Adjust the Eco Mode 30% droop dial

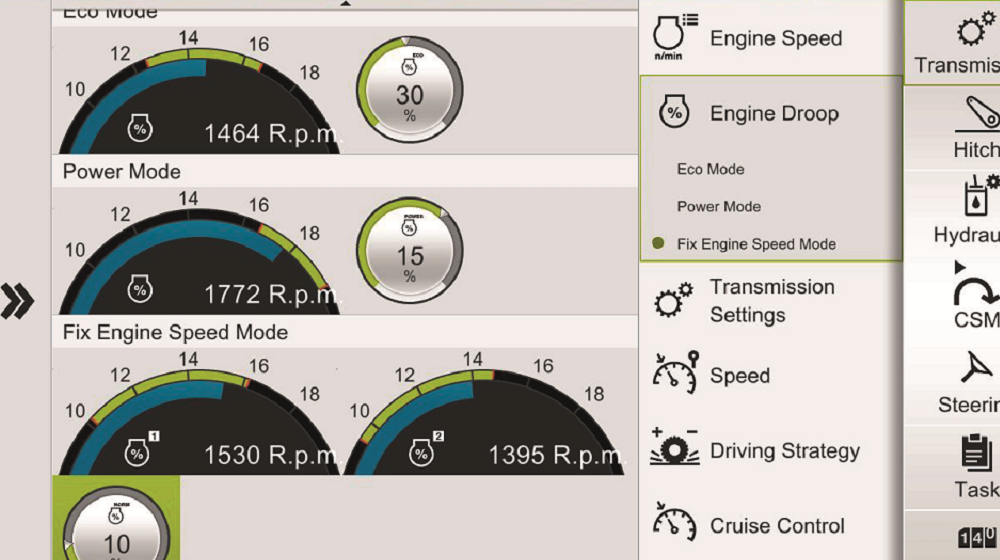tap(408, 95)
